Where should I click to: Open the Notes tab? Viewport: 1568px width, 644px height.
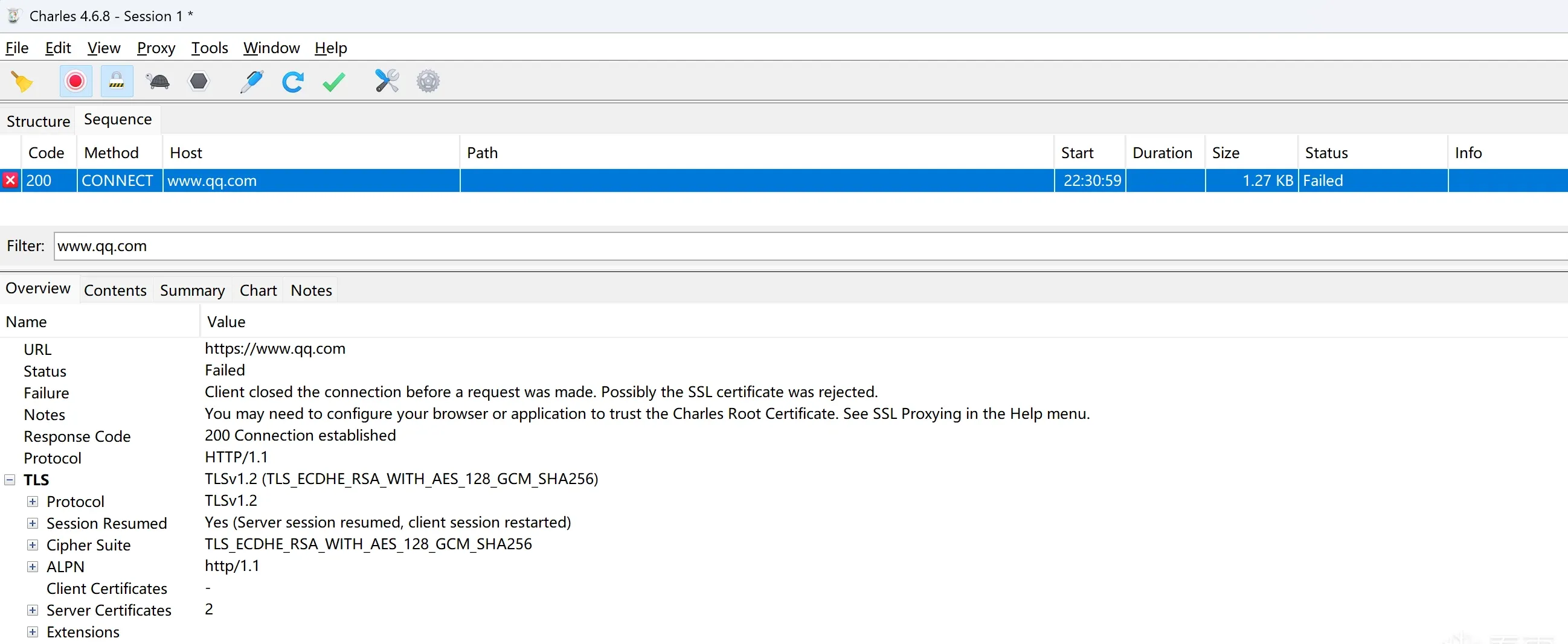pyautogui.click(x=311, y=291)
